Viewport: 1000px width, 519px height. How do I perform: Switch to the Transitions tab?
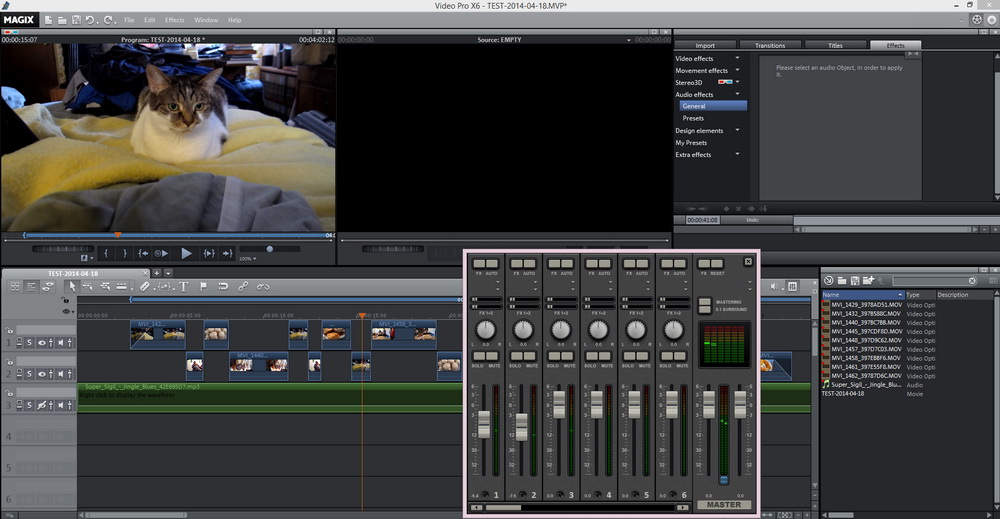coord(770,45)
